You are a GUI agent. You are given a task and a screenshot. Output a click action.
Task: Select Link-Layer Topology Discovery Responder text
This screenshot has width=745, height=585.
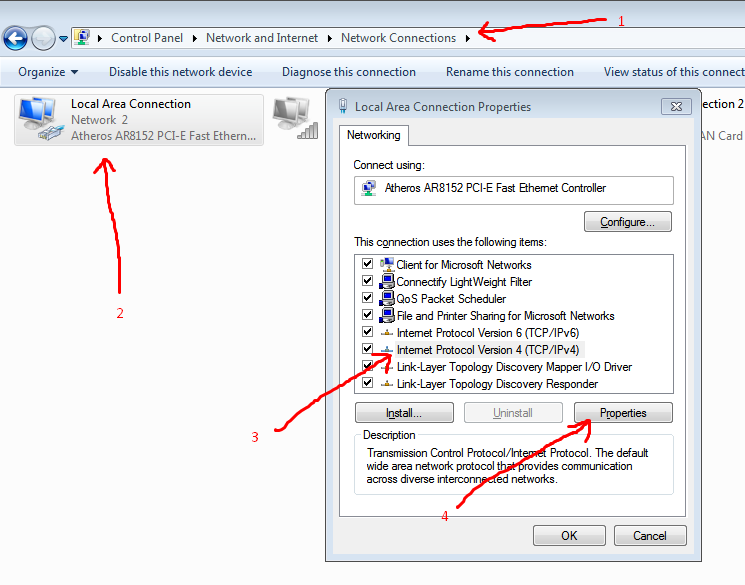tap(497, 384)
